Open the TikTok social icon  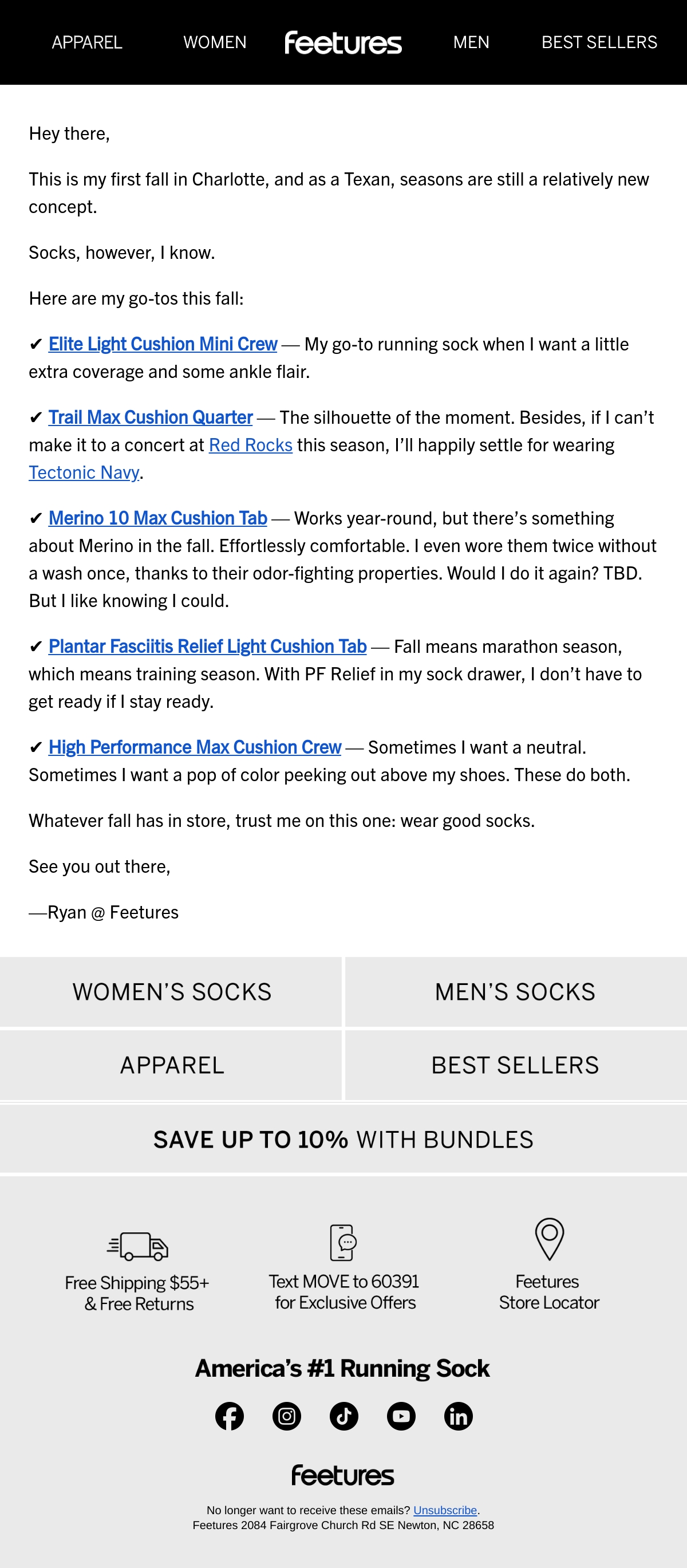pos(344,1416)
